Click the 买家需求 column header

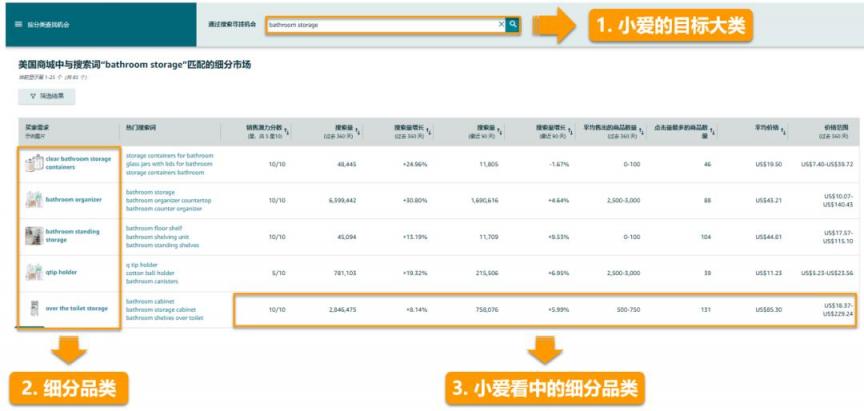point(35,127)
